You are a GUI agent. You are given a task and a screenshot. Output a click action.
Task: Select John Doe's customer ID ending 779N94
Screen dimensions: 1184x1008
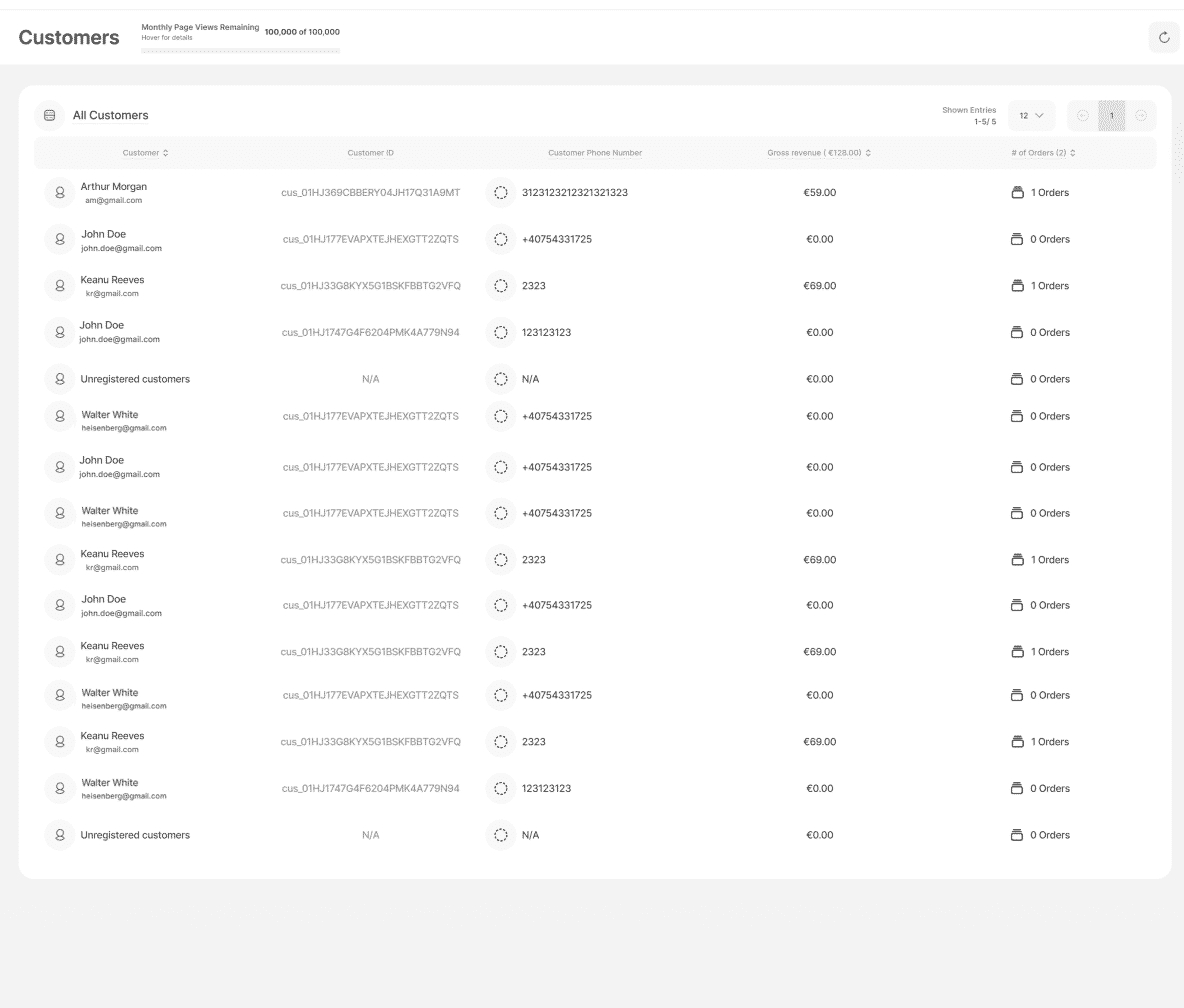371,332
